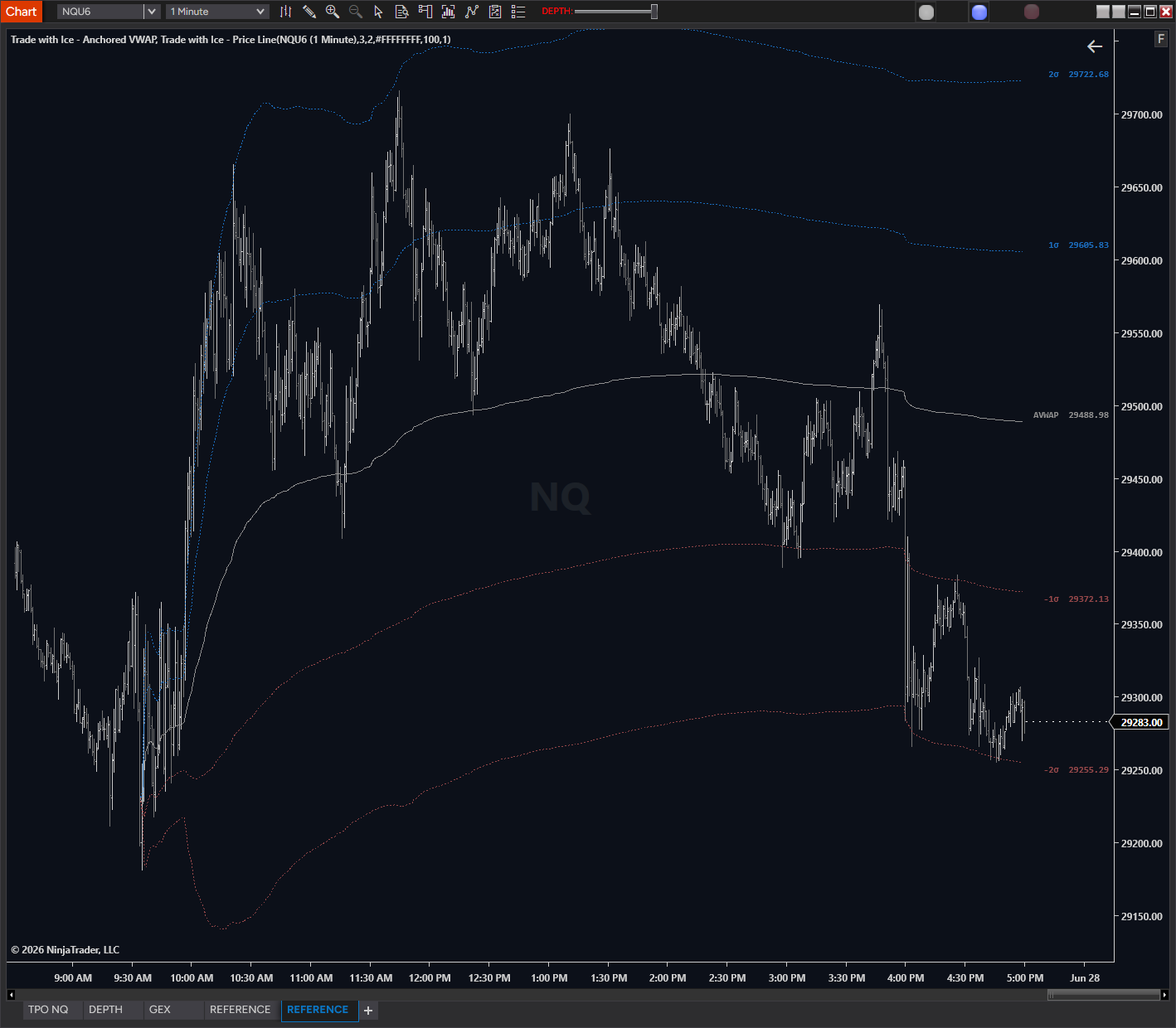Select the cursor pointer tool
Viewport: 1176px width, 1028px height.
pos(379,12)
